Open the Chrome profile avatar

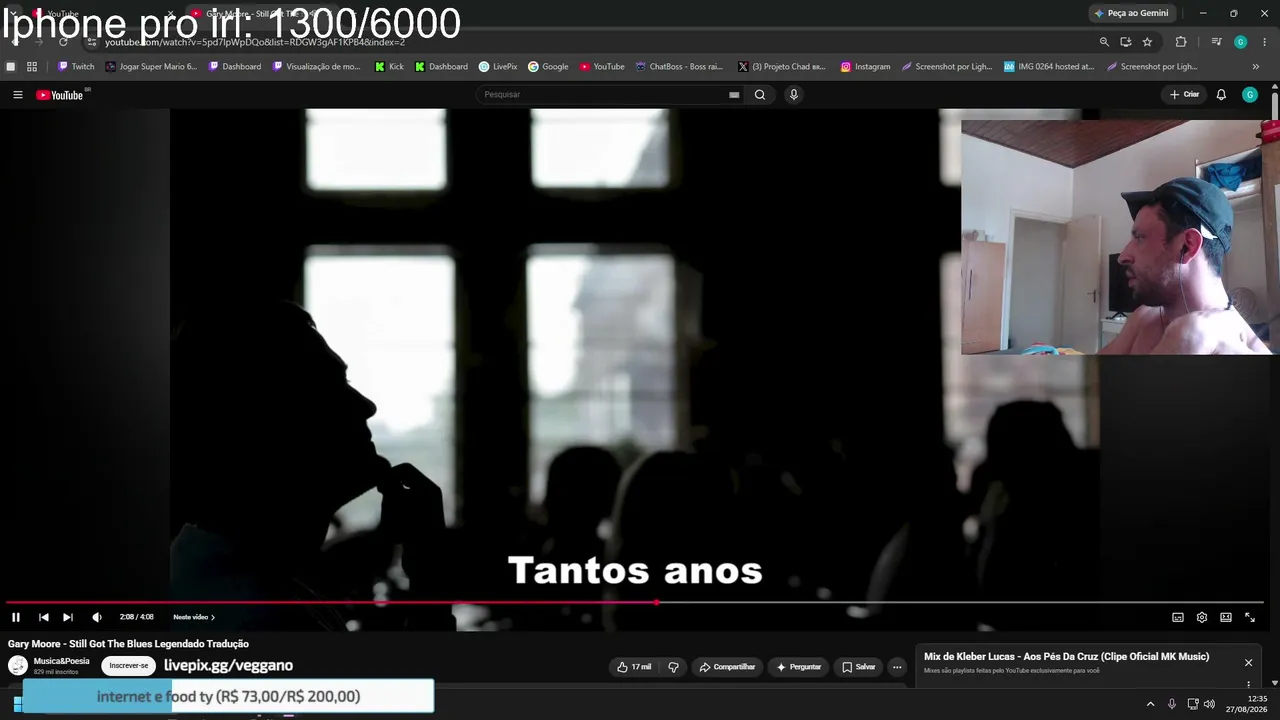(x=1240, y=42)
